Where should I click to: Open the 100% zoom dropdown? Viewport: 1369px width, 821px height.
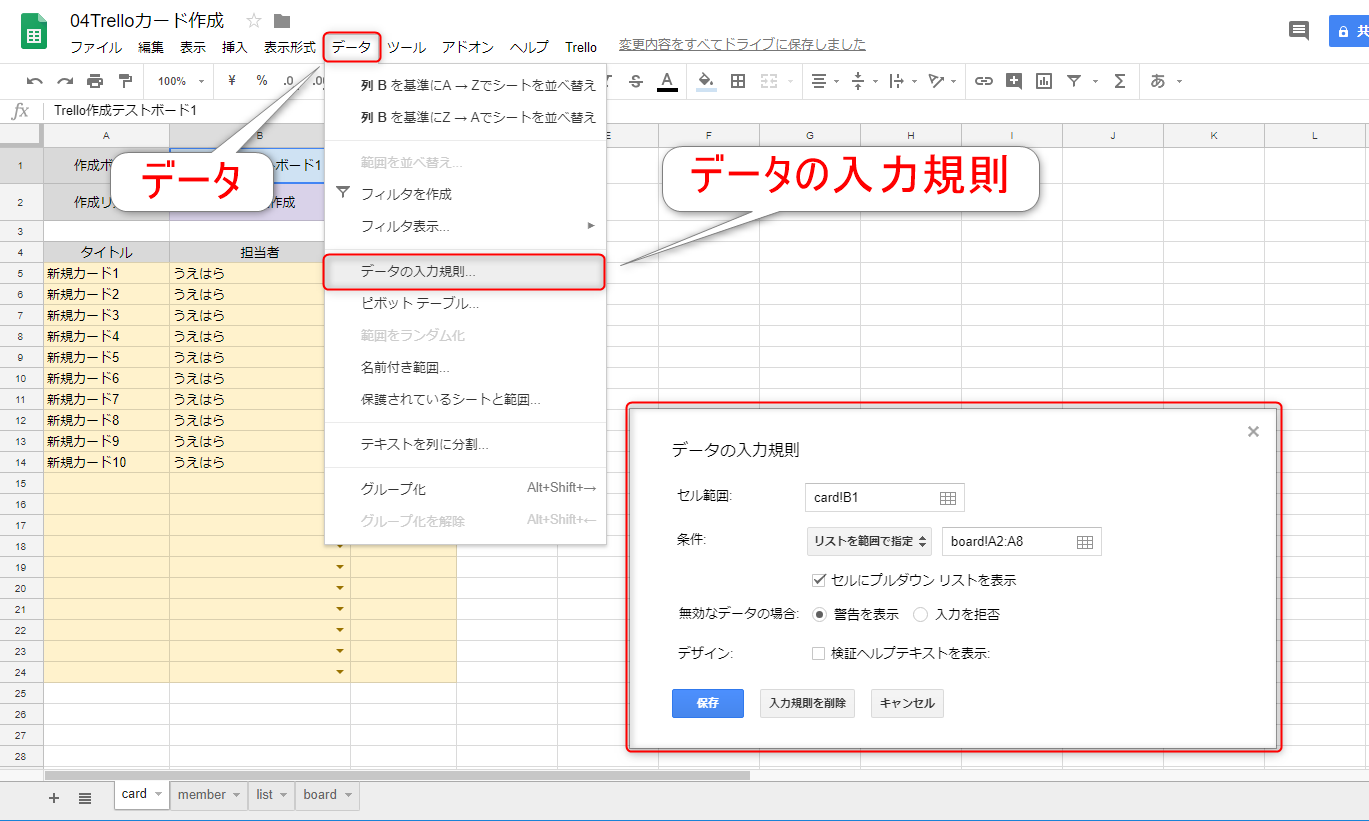(181, 81)
